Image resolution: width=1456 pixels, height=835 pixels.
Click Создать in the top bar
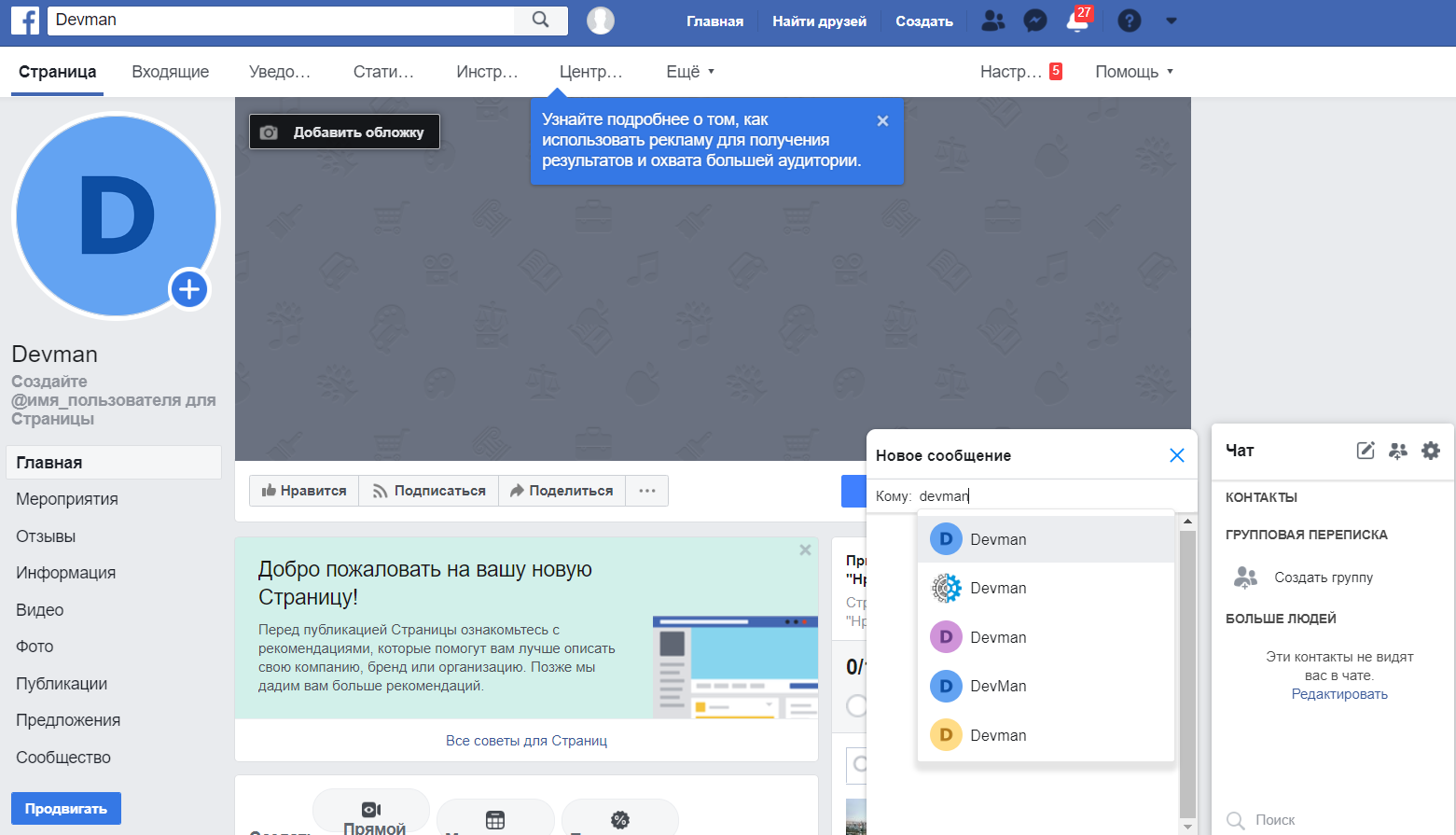[x=924, y=21]
